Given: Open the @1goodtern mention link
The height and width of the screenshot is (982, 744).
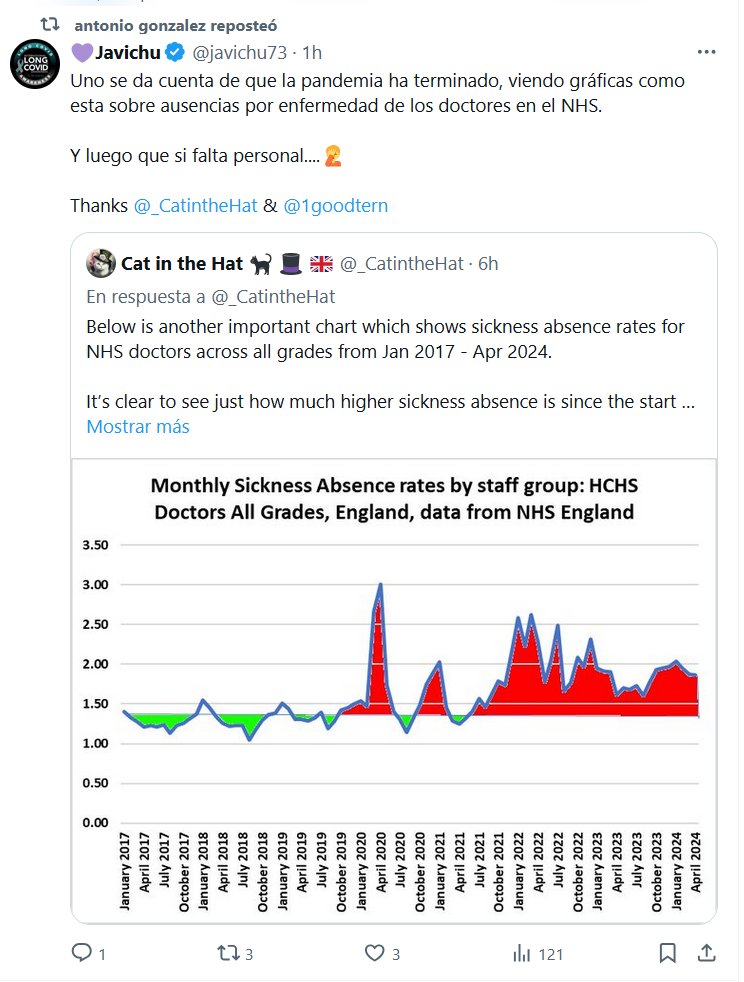Looking at the screenshot, I should click(335, 205).
